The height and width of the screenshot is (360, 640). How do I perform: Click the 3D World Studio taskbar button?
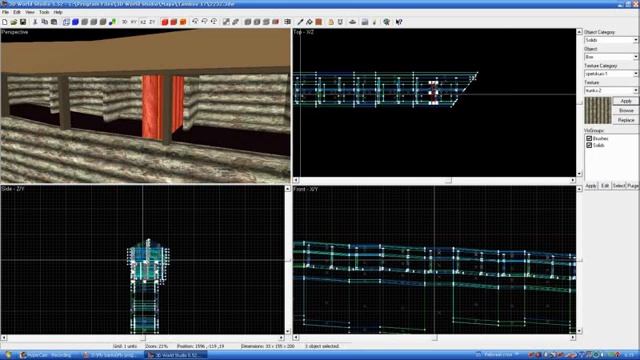176,355
